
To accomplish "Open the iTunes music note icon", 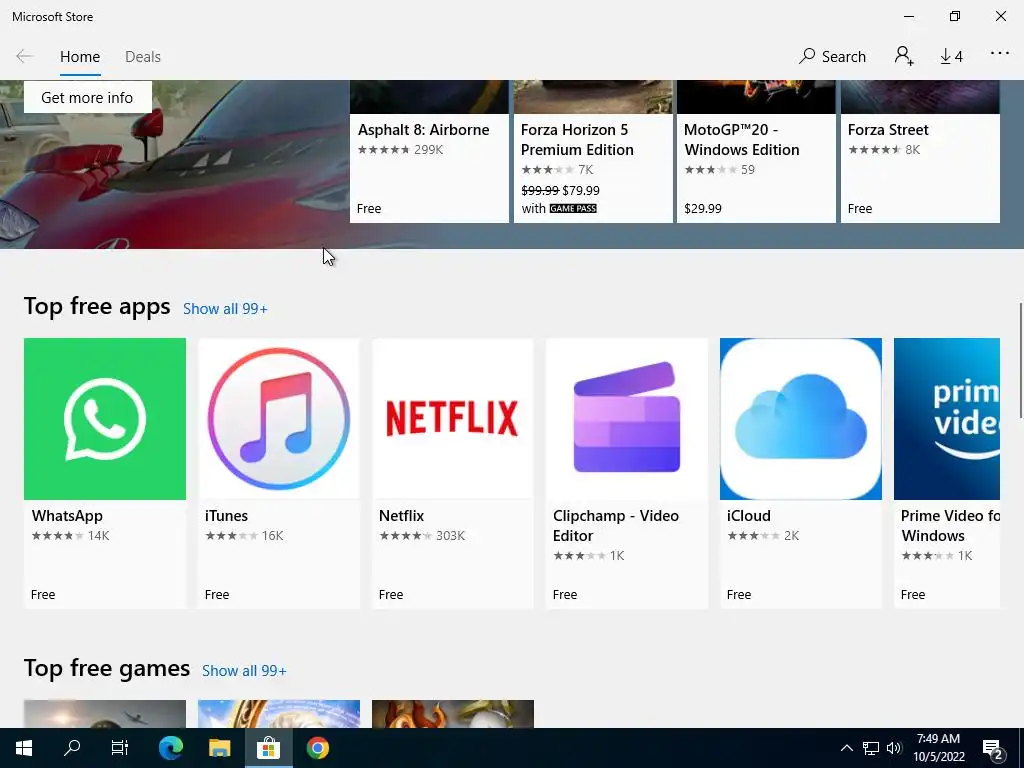I will 279,419.
